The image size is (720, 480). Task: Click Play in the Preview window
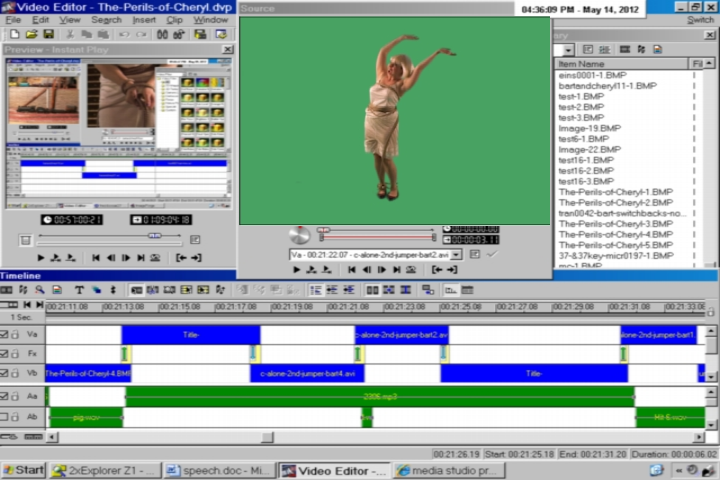coord(40,258)
